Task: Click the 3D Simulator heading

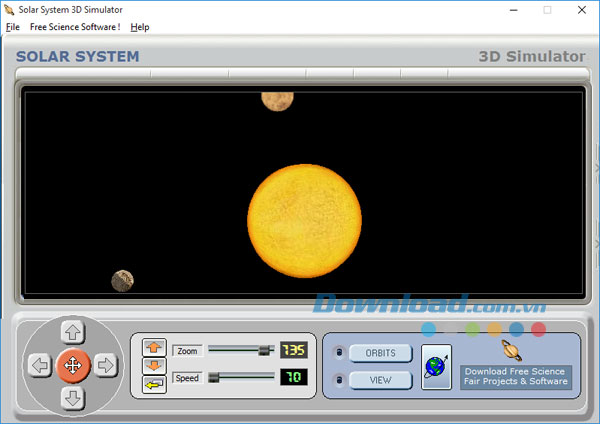Action: [x=532, y=56]
